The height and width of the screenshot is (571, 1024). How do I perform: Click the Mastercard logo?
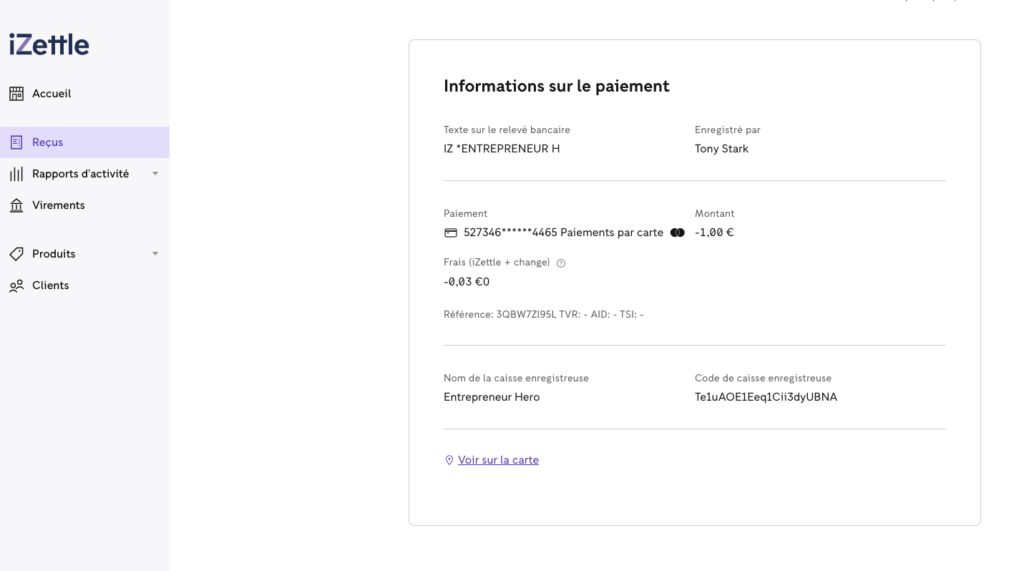pyautogui.click(x=677, y=233)
